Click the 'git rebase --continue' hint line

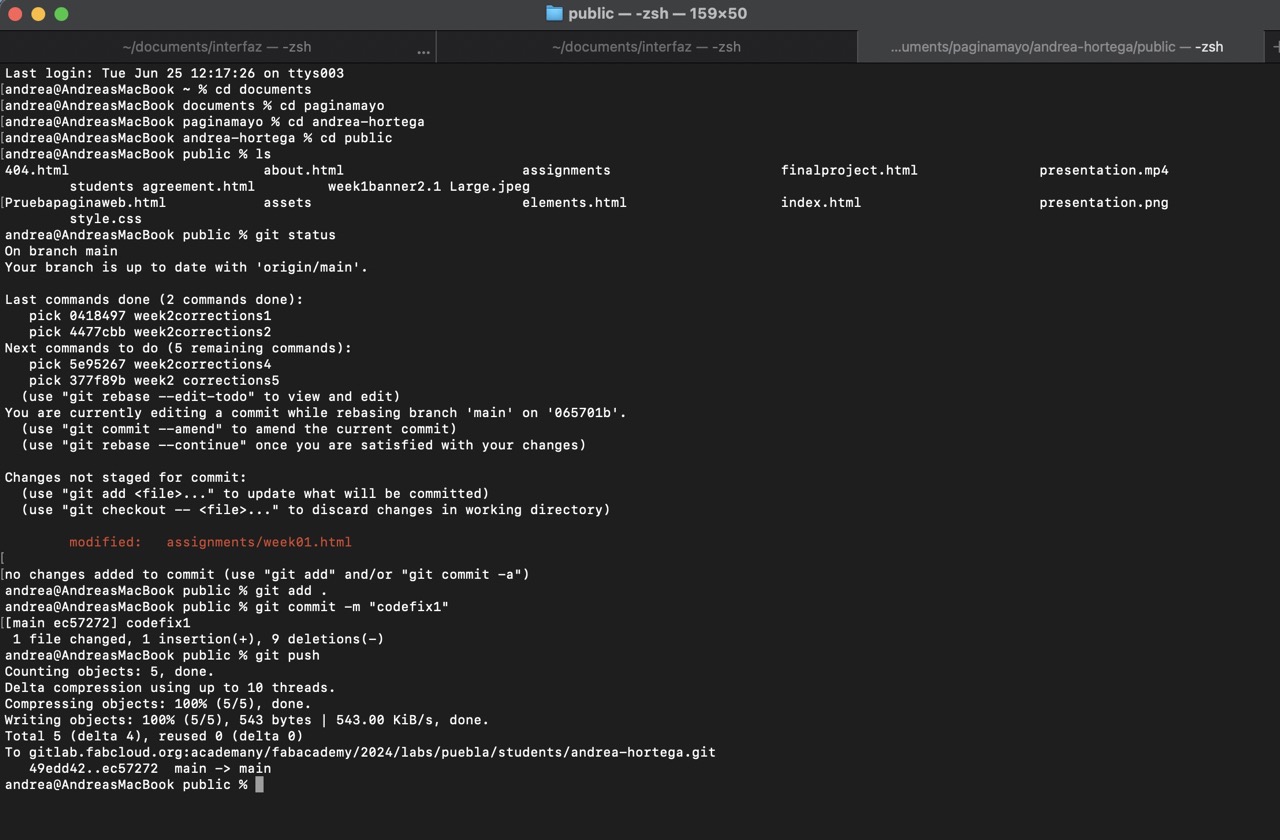(304, 445)
